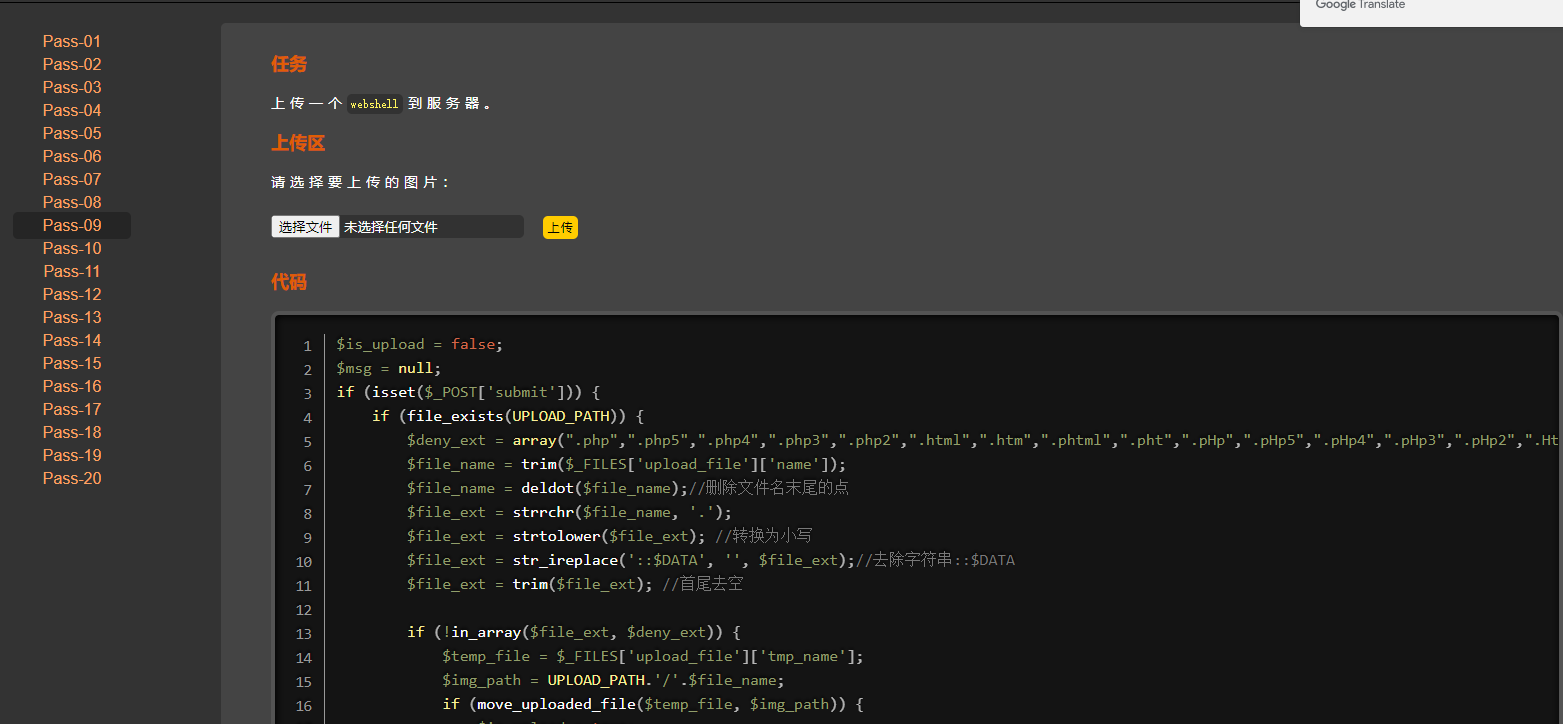Screen dimensions: 1563x724
Task: Jump to Pass-10
Action: click(x=72, y=248)
